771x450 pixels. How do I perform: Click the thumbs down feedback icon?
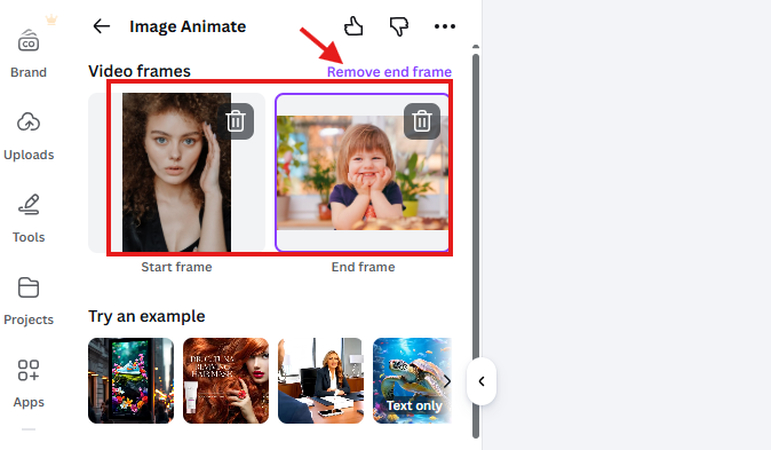[399, 26]
